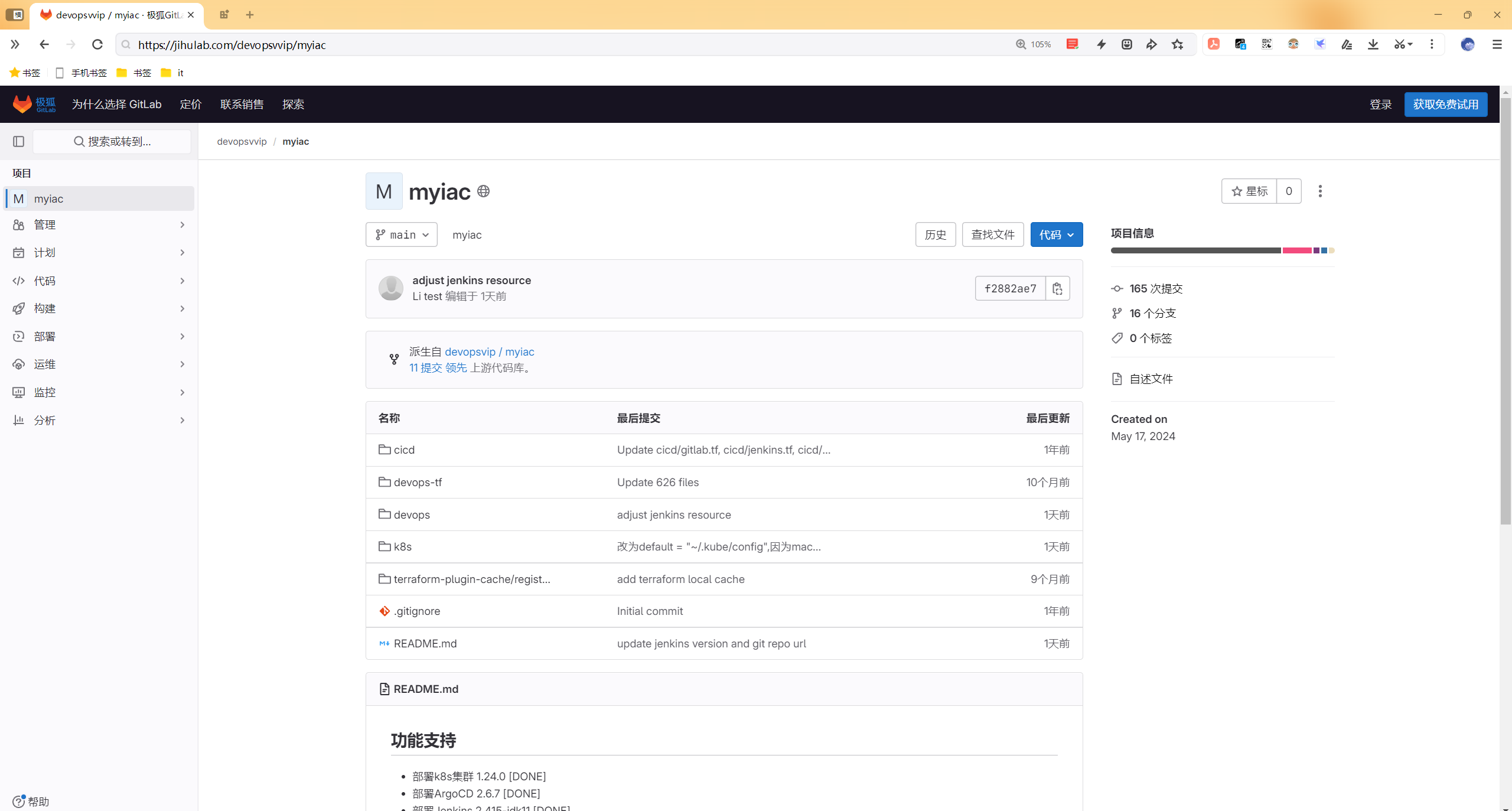Expand the 分析 sidebar section

click(x=99, y=420)
